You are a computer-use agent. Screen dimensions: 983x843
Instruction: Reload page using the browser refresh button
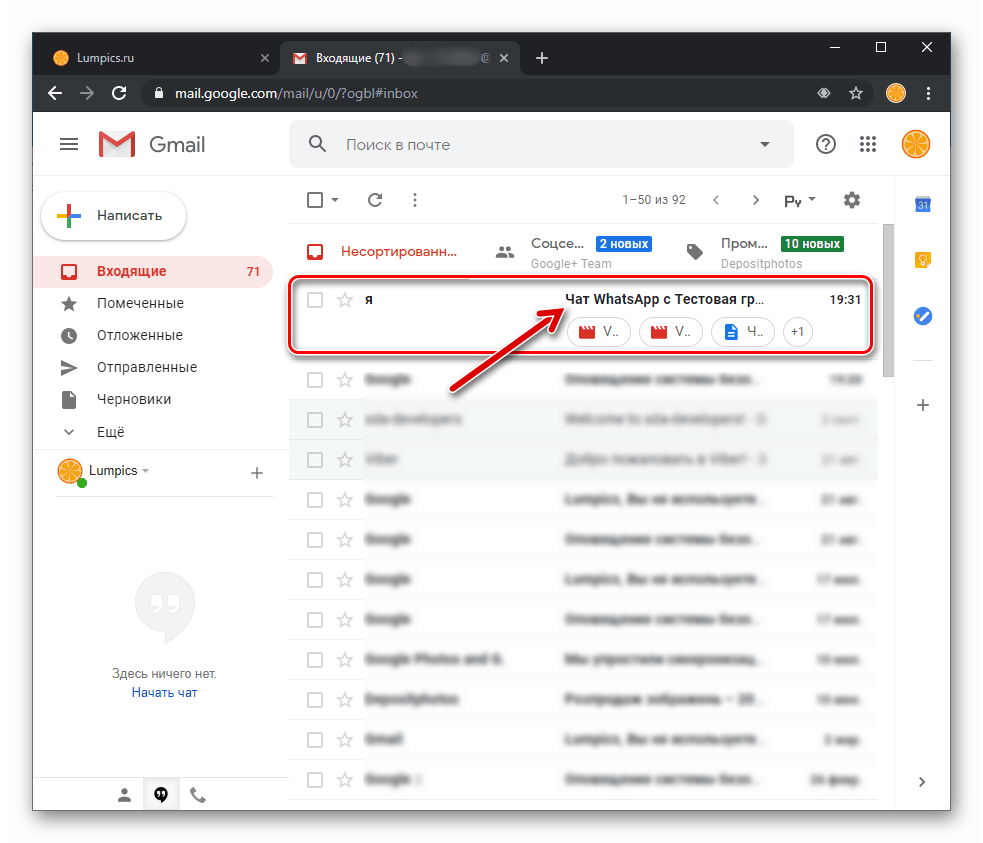(x=119, y=93)
